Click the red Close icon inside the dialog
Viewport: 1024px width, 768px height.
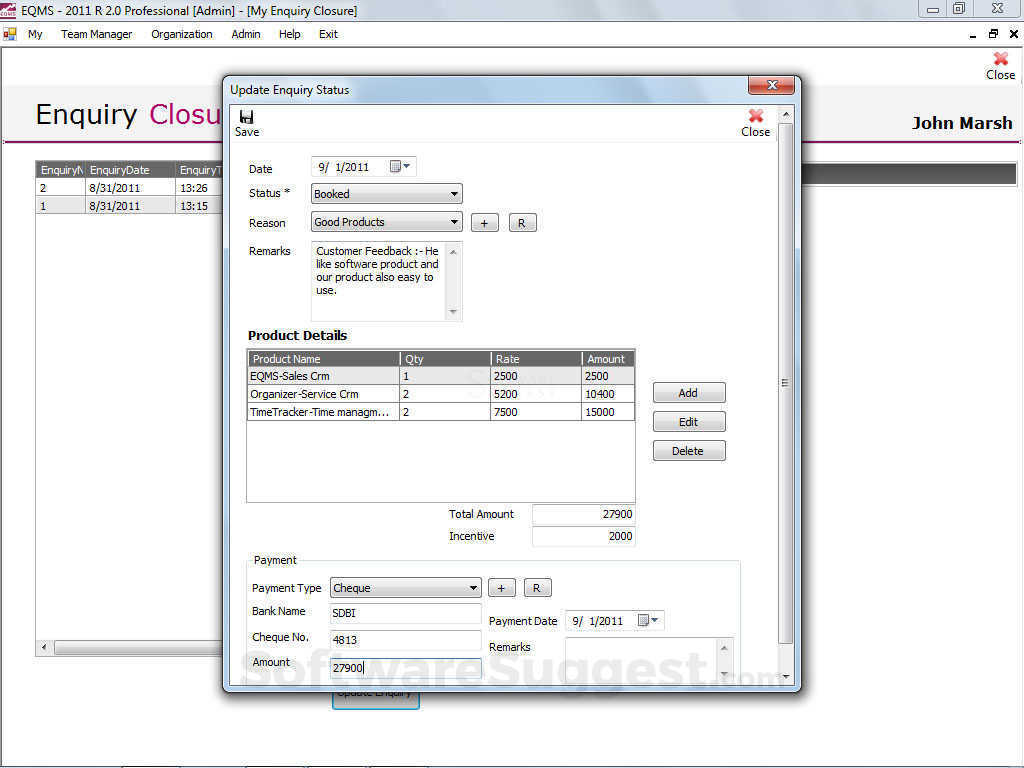pos(755,118)
